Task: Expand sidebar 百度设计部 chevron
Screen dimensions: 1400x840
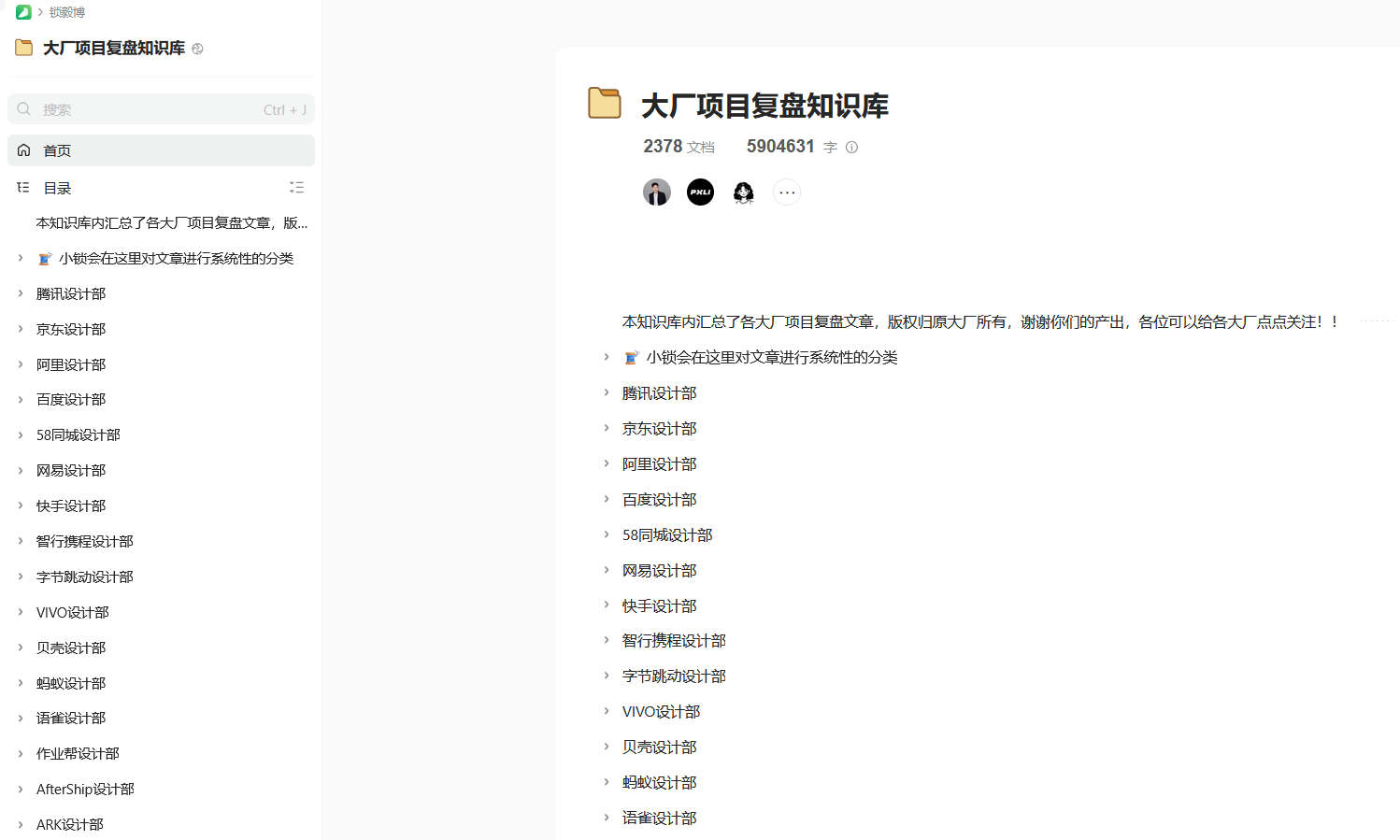Action: pyautogui.click(x=21, y=399)
